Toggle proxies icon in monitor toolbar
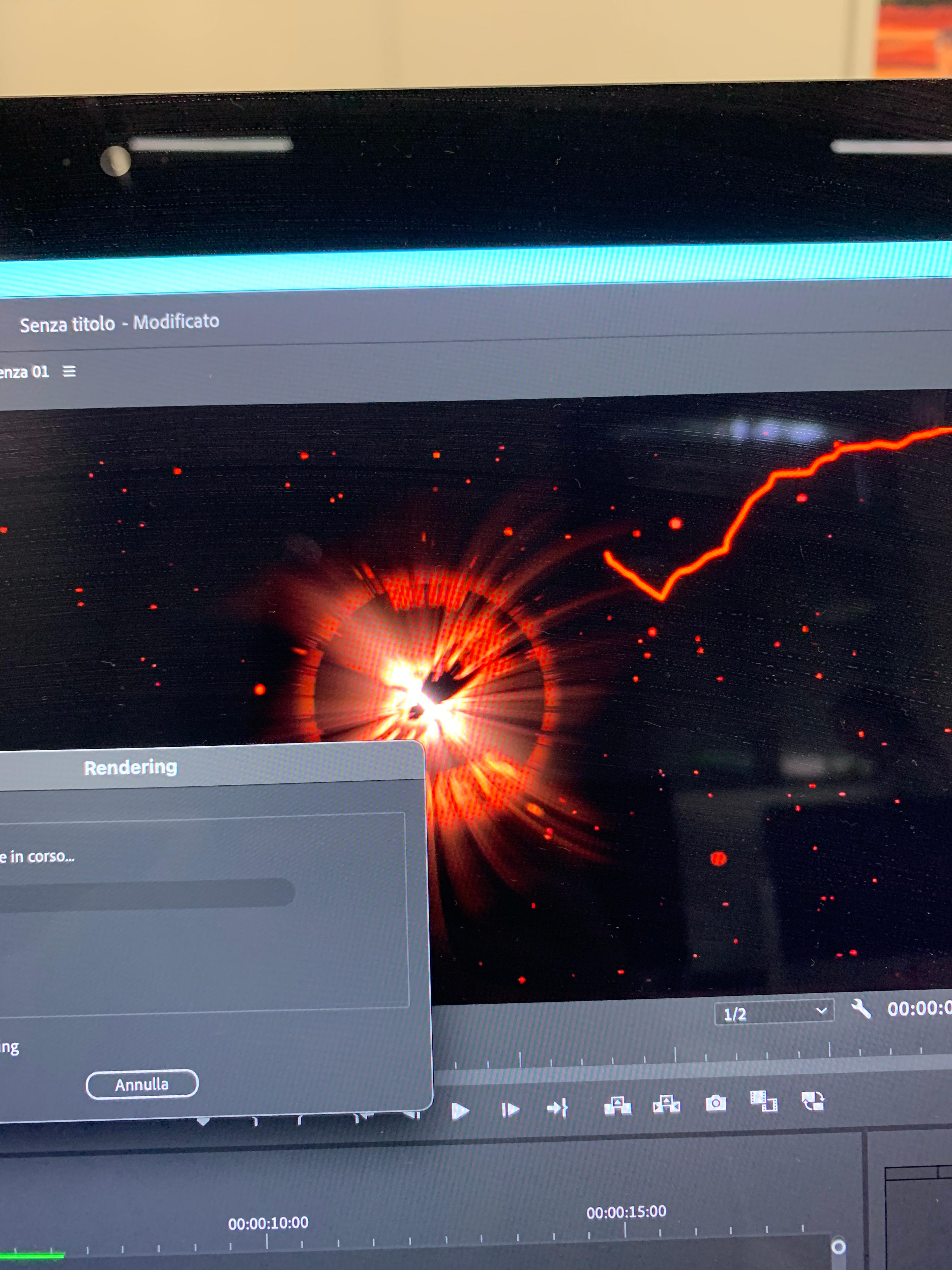 coord(813,1101)
